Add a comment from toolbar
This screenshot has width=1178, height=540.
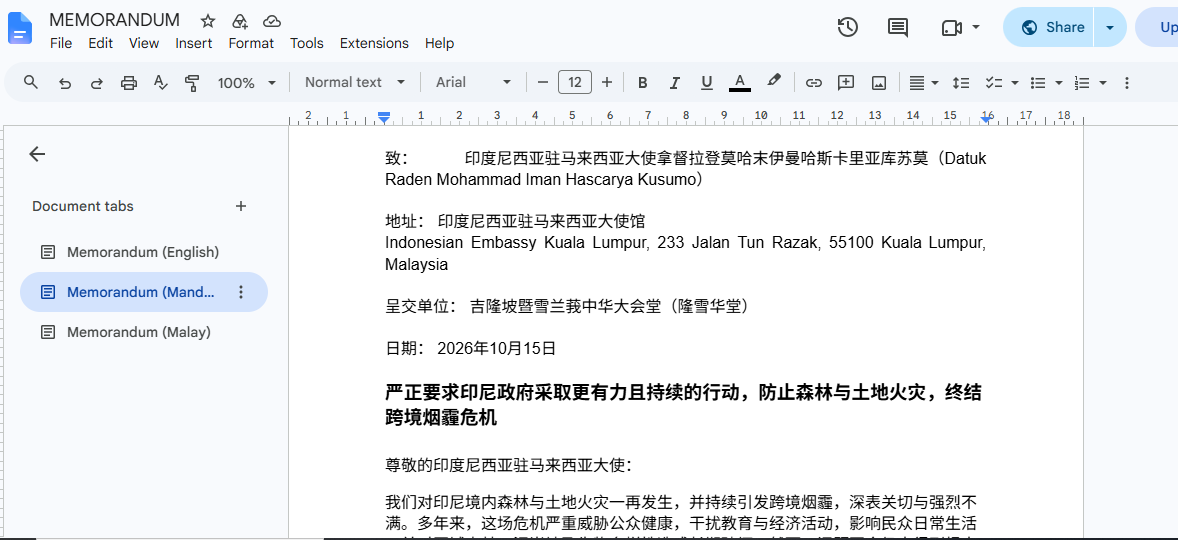[x=846, y=83]
